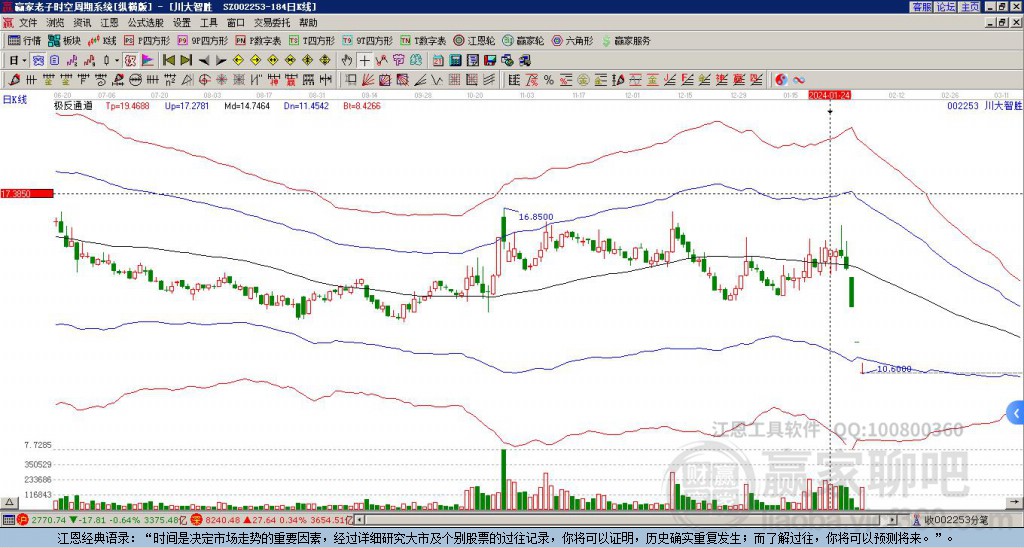Viewport: 1024px width, 548px height.
Task: Click the 客服 button
Action: coord(922,7)
